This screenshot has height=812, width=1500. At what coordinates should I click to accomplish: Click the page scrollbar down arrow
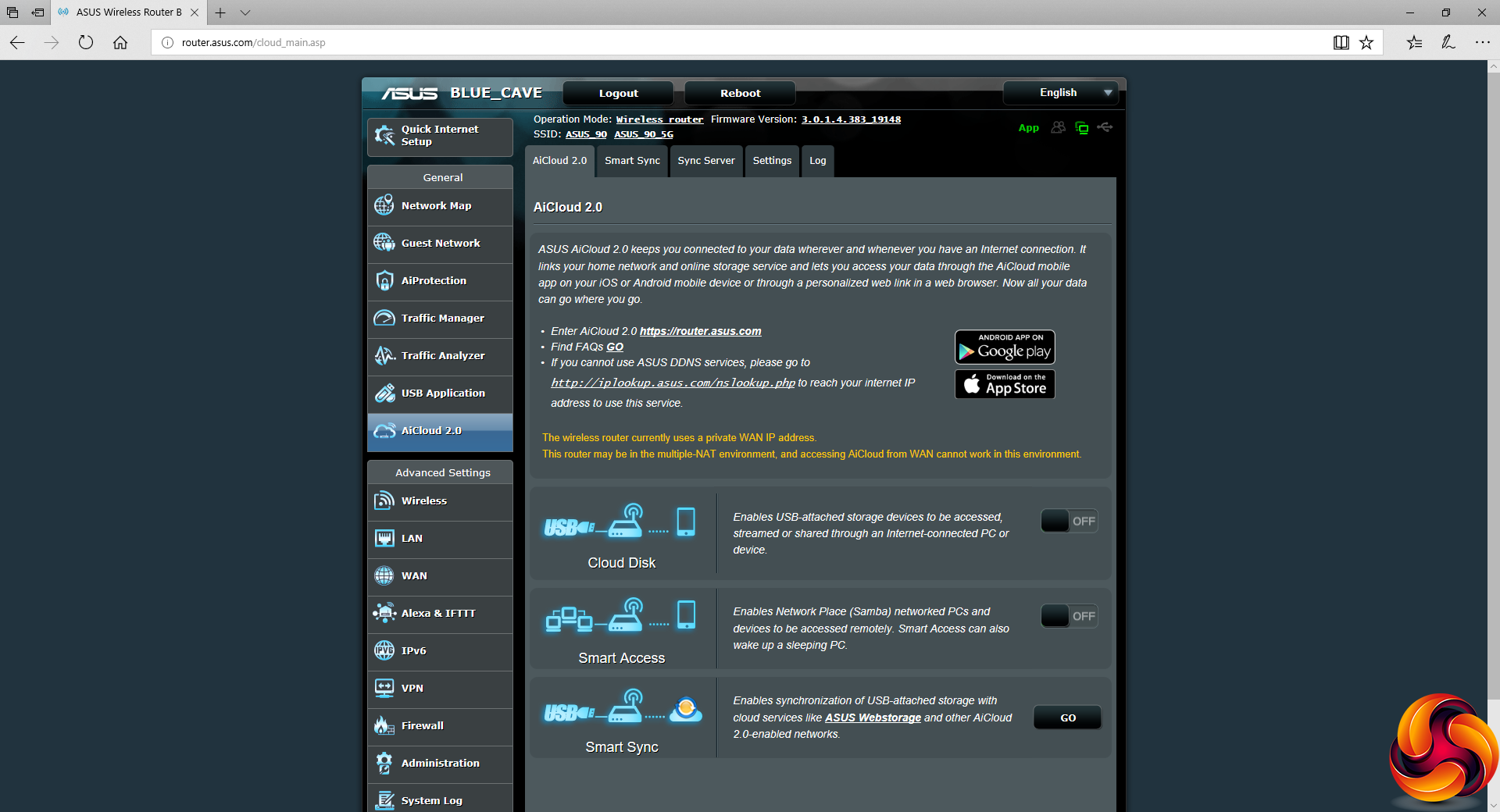point(1493,805)
